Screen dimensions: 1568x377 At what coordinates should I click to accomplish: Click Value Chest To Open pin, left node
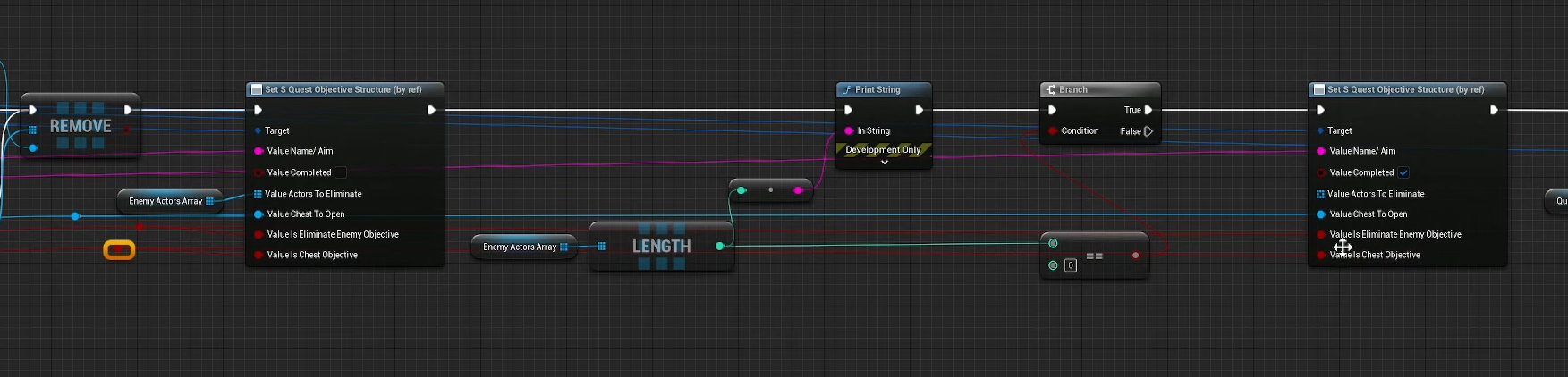(x=259, y=214)
